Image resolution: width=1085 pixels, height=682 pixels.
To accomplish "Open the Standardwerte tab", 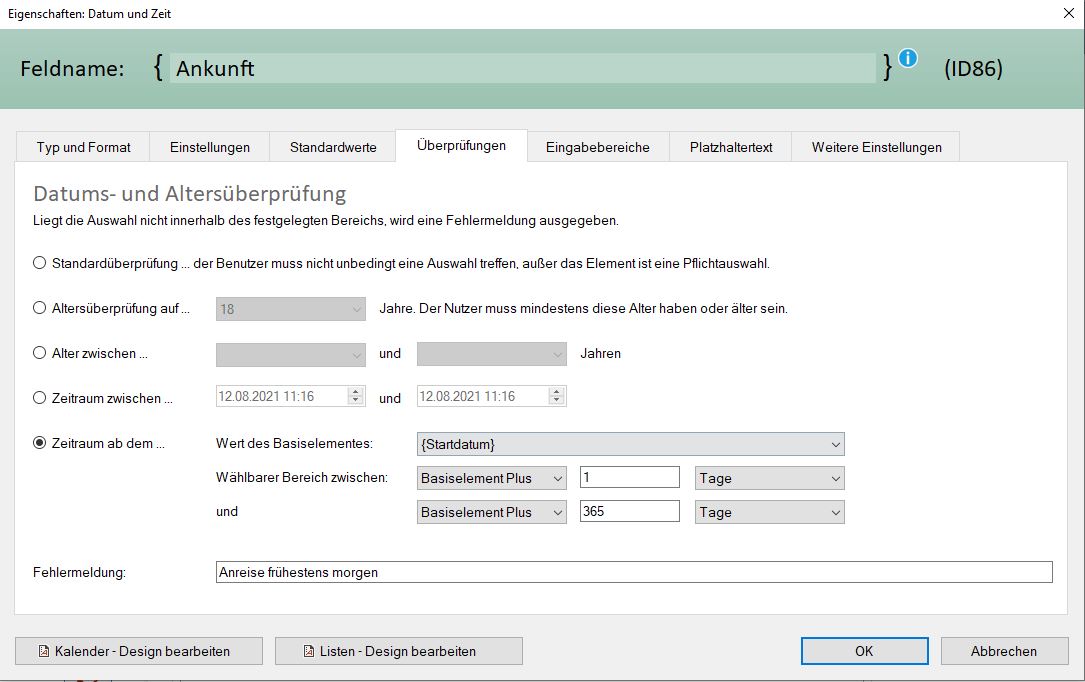I will [333, 147].
